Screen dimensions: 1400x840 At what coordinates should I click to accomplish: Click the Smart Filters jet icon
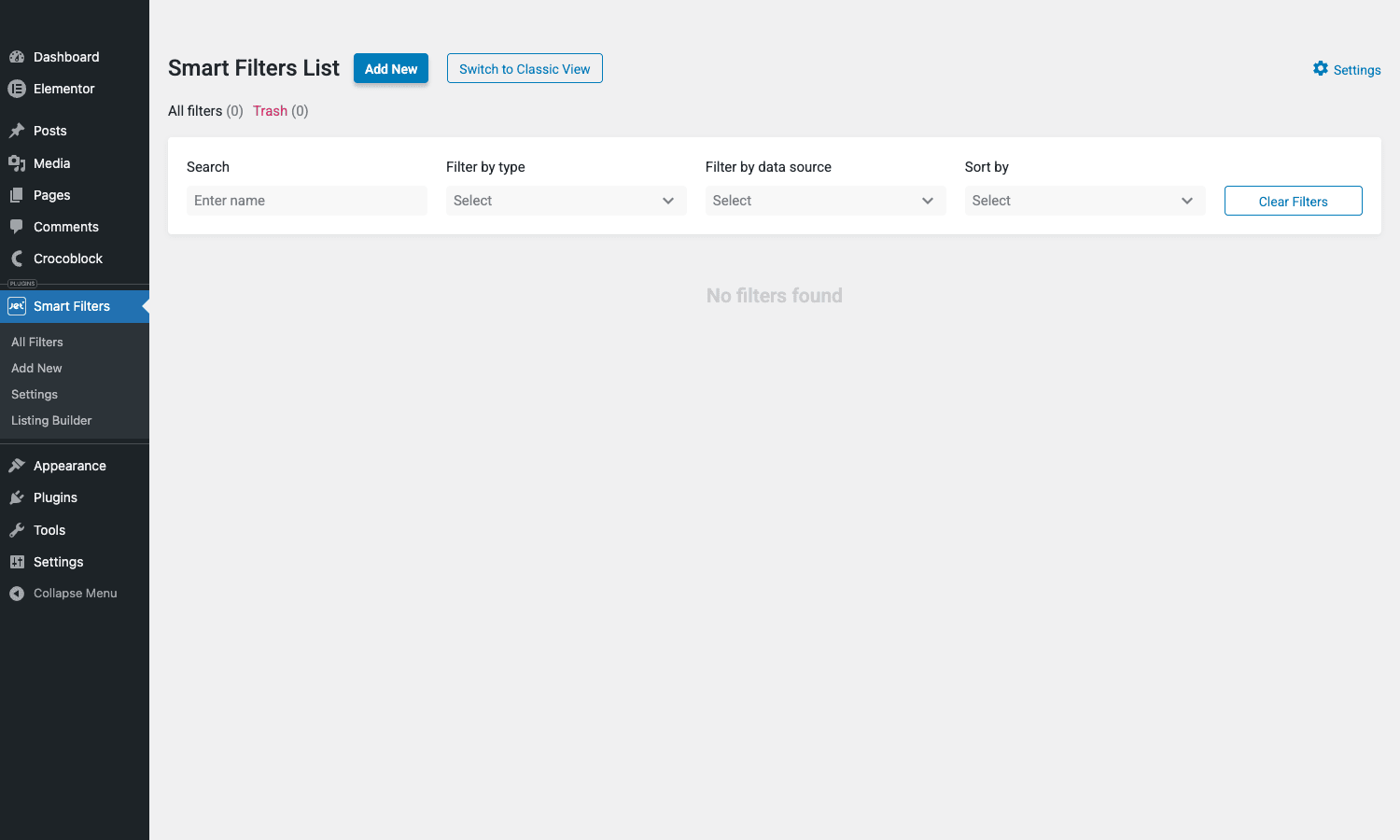[17, 306]
